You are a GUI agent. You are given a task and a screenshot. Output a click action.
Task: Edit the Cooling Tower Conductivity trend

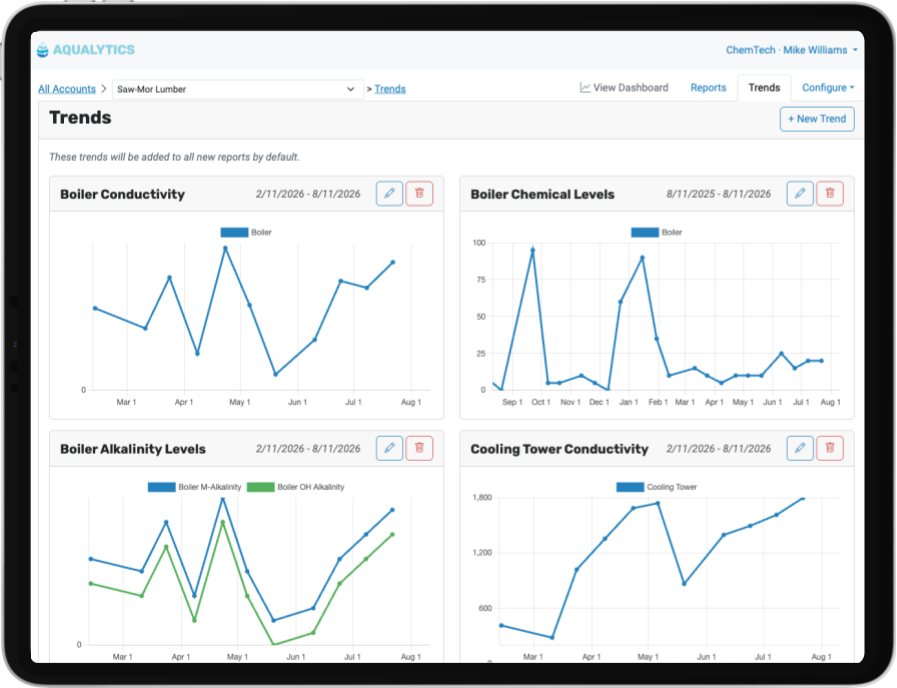(x=800, y=448)
